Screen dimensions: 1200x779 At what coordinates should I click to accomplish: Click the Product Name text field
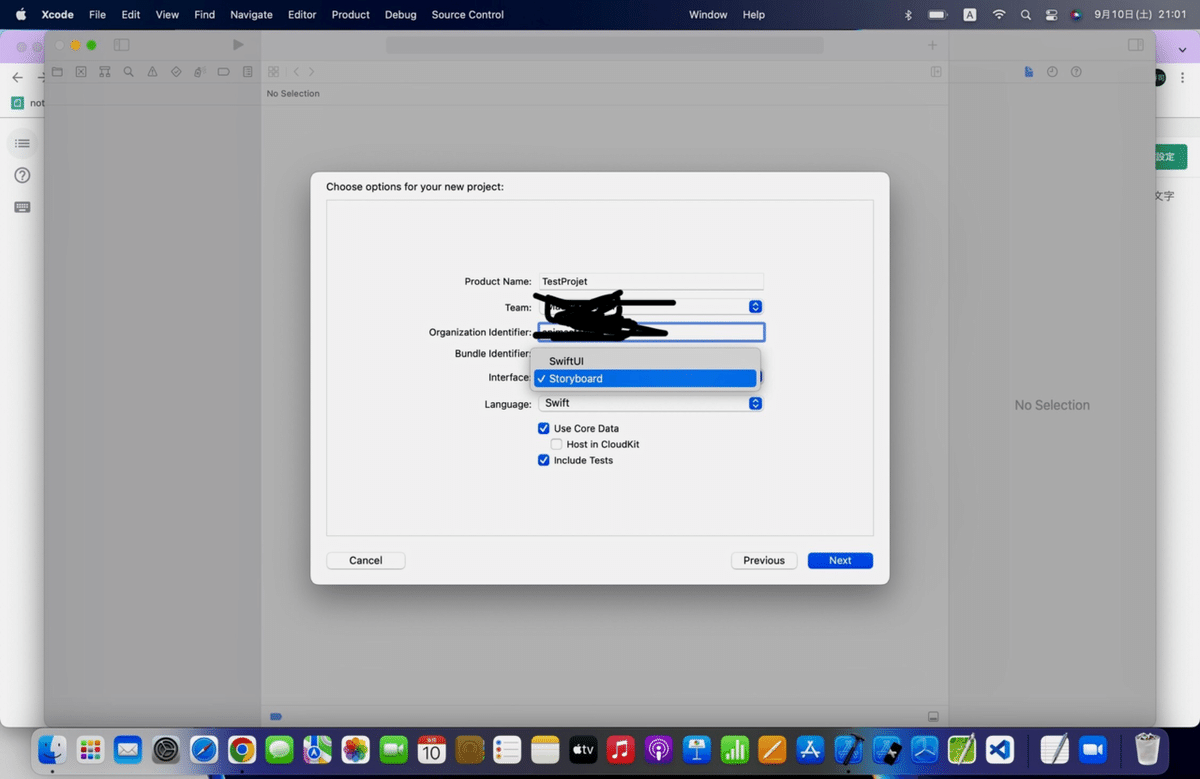pyautogui.click(x=651, y=282)
